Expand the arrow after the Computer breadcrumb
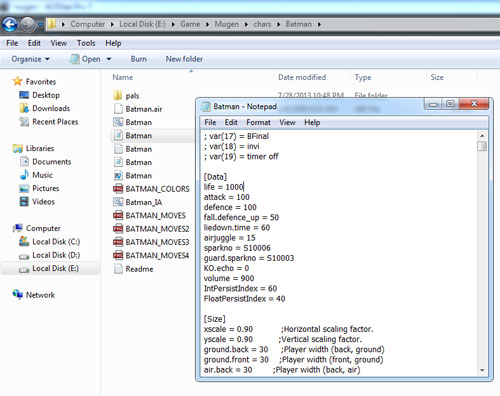This screenshot has width=500, height=396. 112,24
